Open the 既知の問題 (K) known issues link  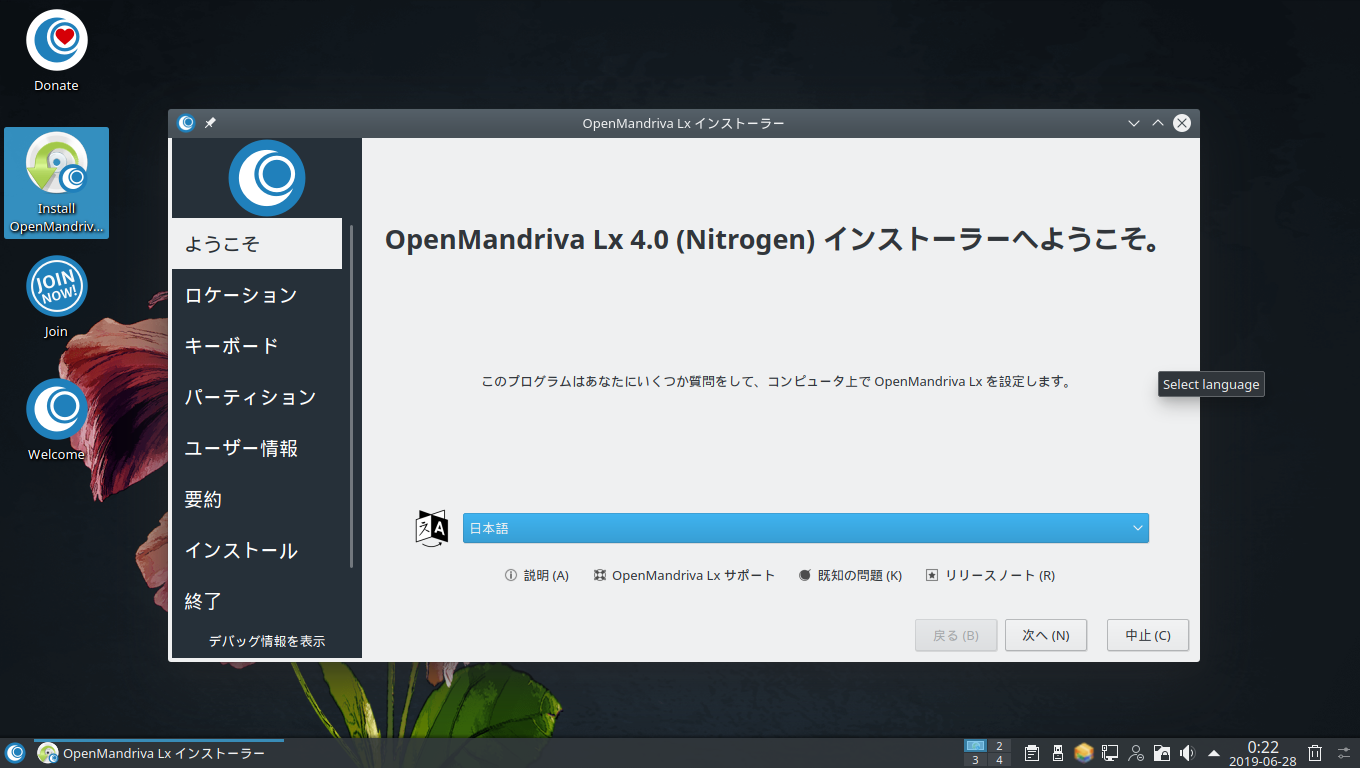point(850,575)
